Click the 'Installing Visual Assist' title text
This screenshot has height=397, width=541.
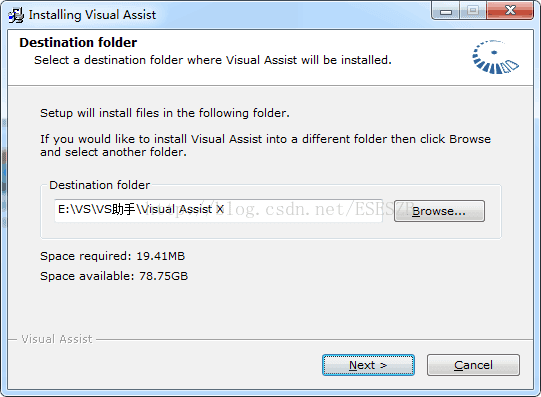tap(92, 15)
